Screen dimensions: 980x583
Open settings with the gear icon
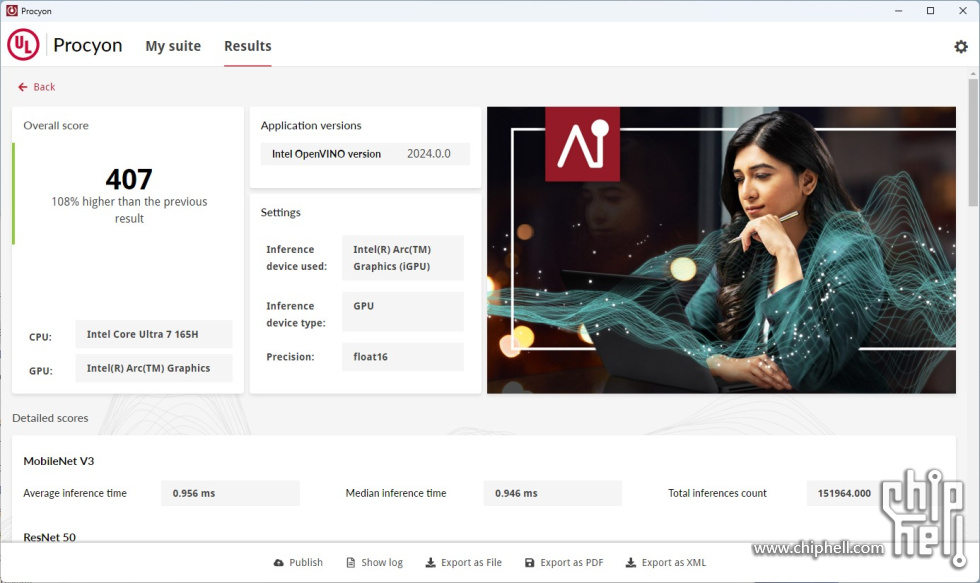[x=961, y=46]
